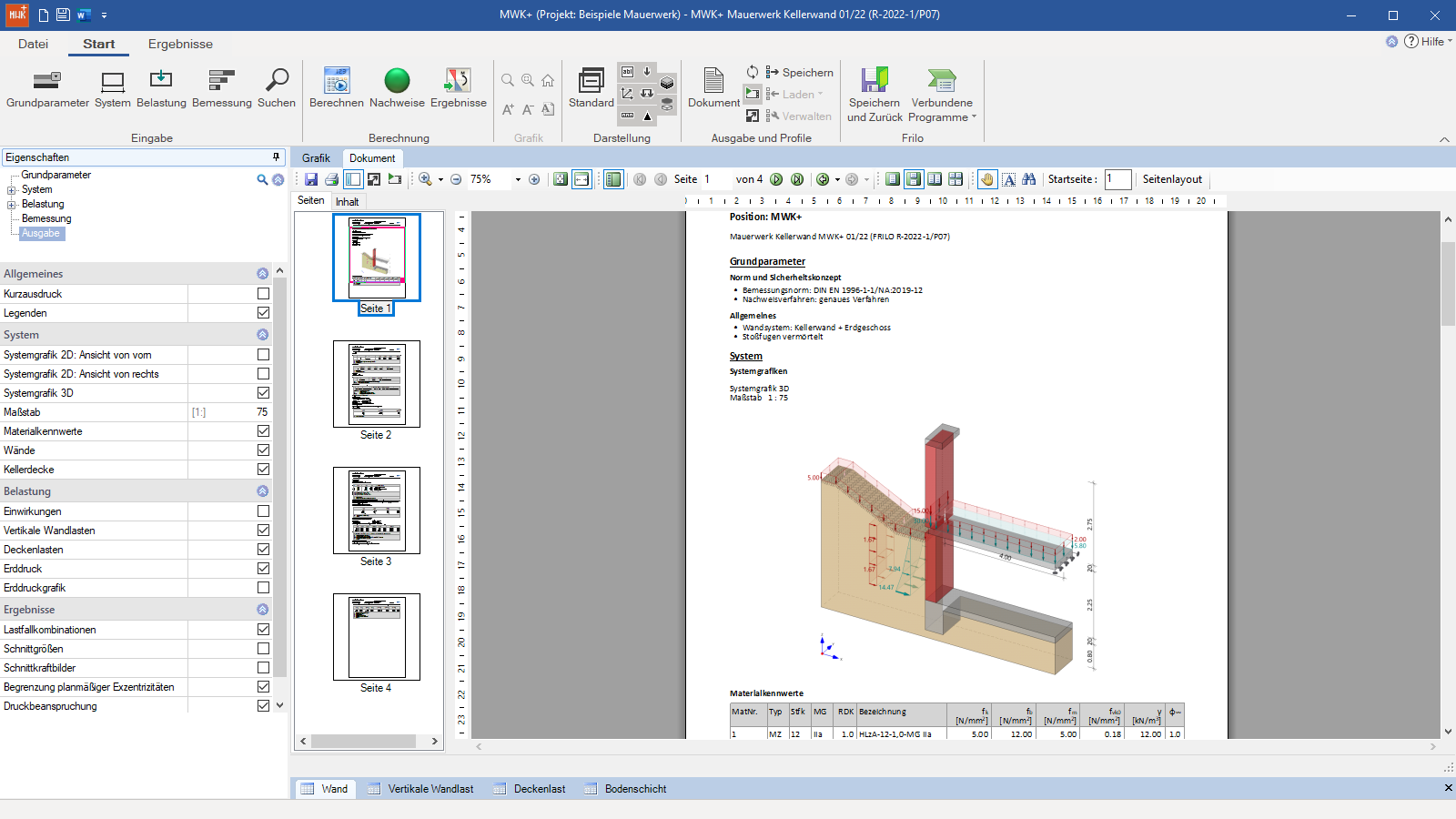Enable the Schnittgrößen checkbox
The width and height of the screenshot is (1456, 819).
[263, 649]
